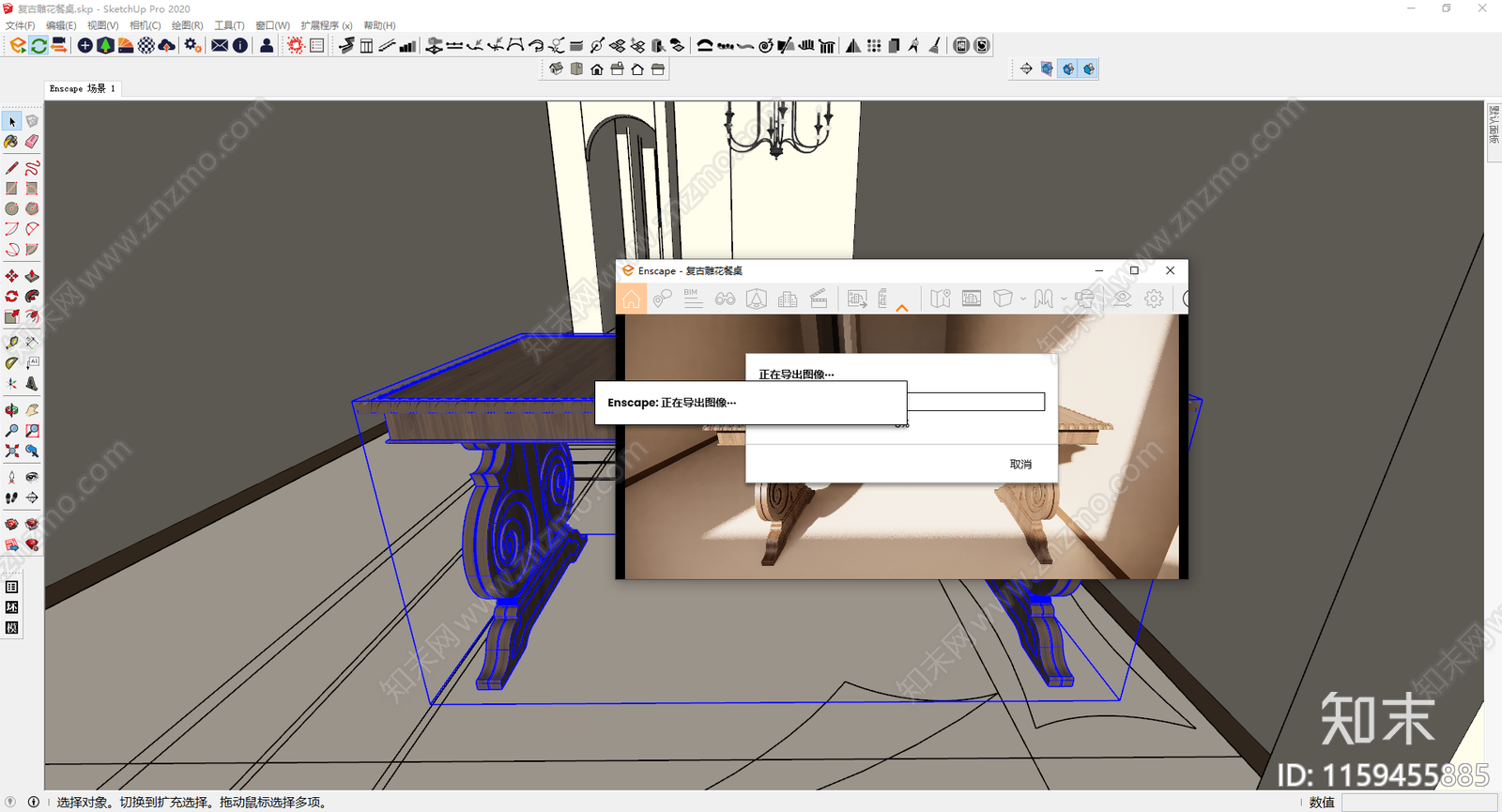
Task: Open dropdown arrow beside Enscape navigation mode icon
Action: pyautogui.click(x=1064, y=299)
